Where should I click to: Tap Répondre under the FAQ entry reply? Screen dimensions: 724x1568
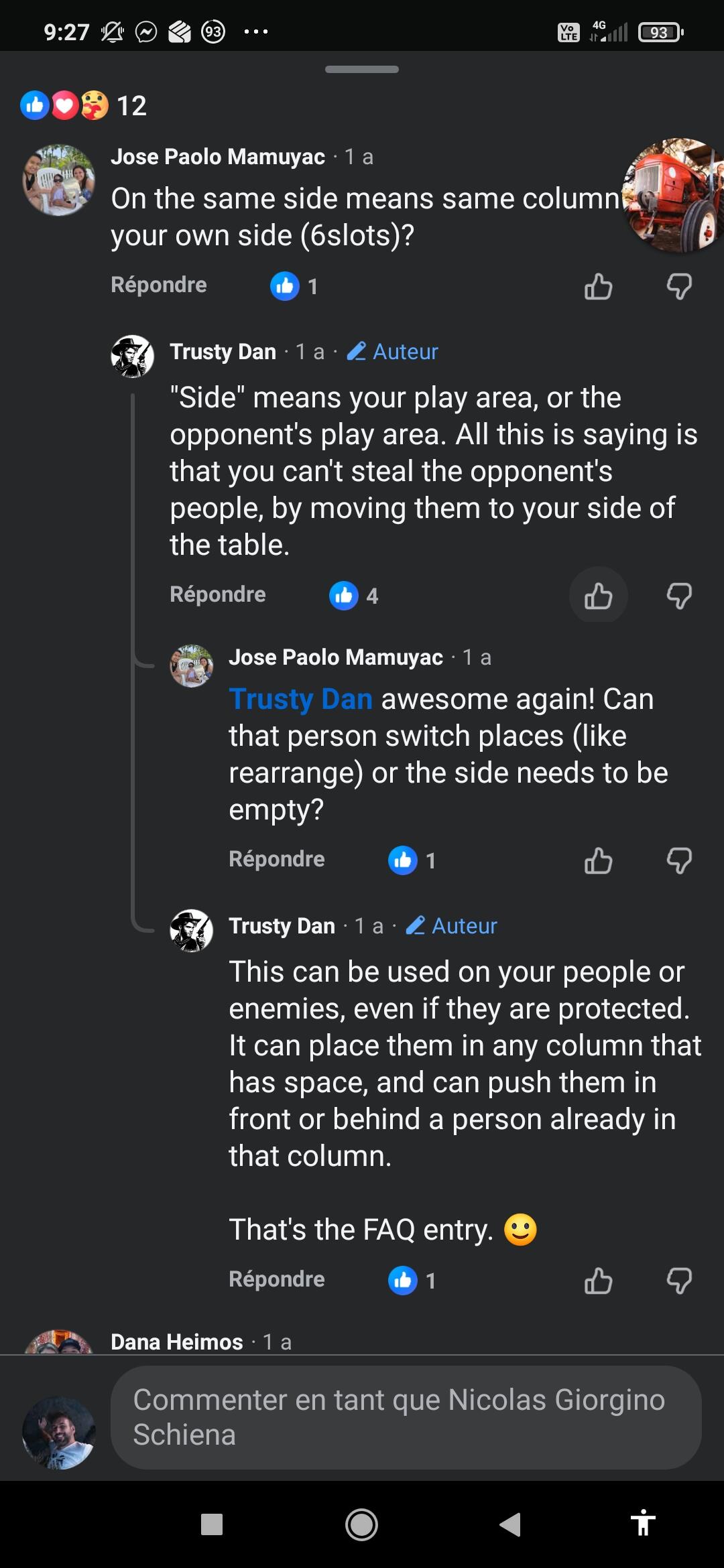point(277,1279)
